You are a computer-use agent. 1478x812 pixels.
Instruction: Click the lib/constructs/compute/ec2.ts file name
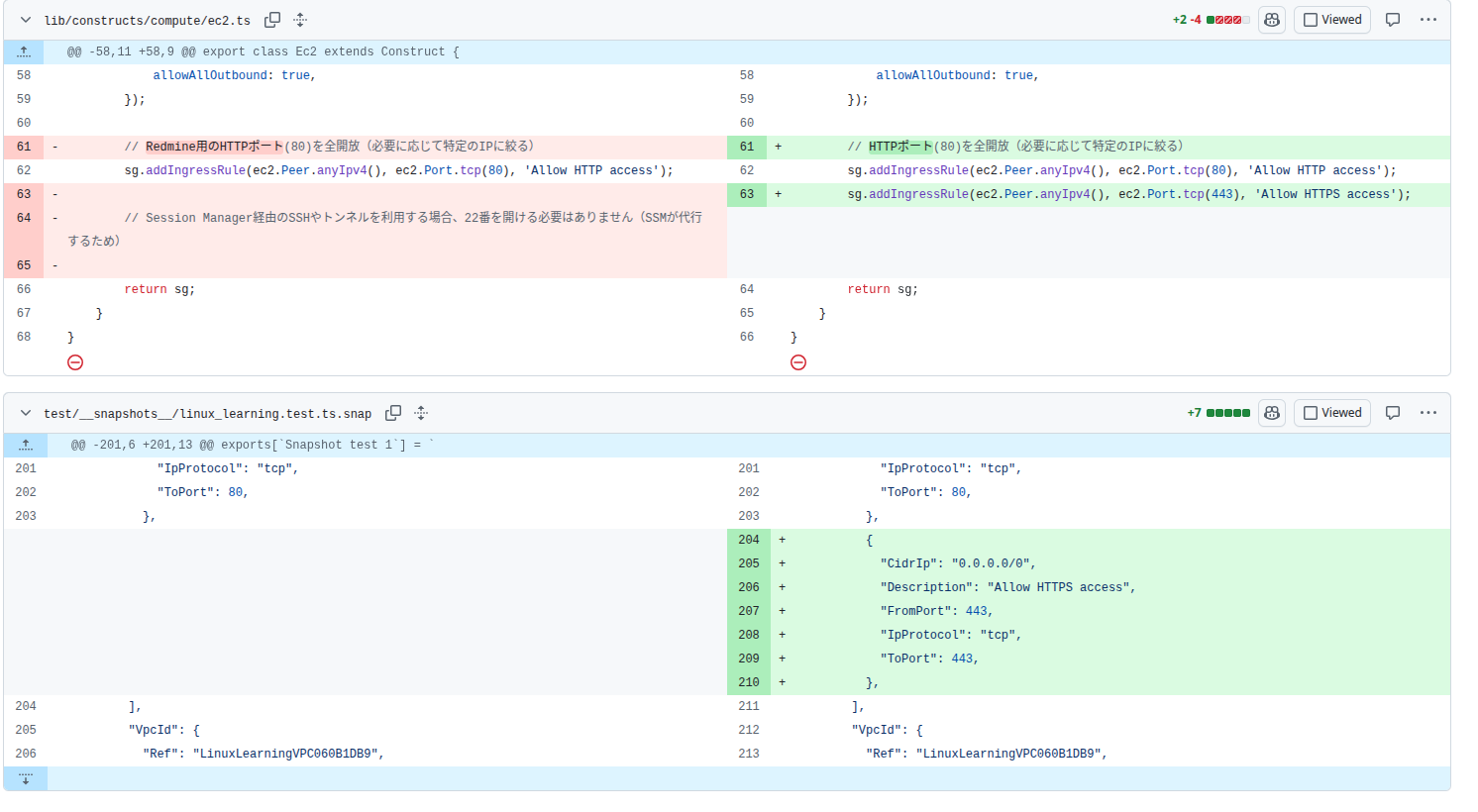coord(148,21)
